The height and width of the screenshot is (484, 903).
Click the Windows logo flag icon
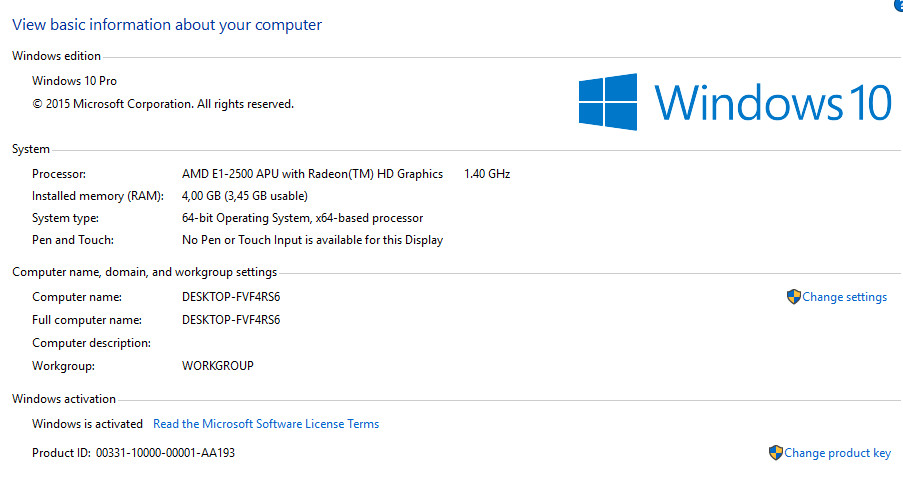tap(608, 102)
